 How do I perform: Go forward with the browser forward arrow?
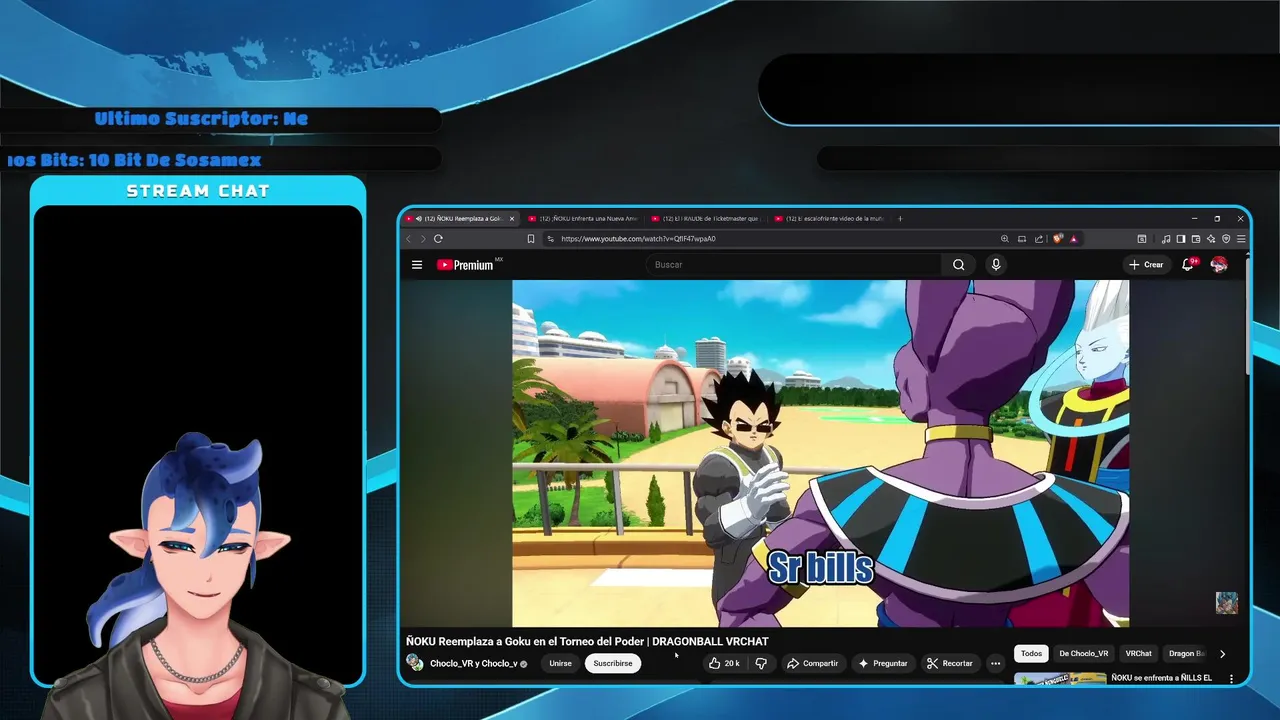tap(423, 239)
